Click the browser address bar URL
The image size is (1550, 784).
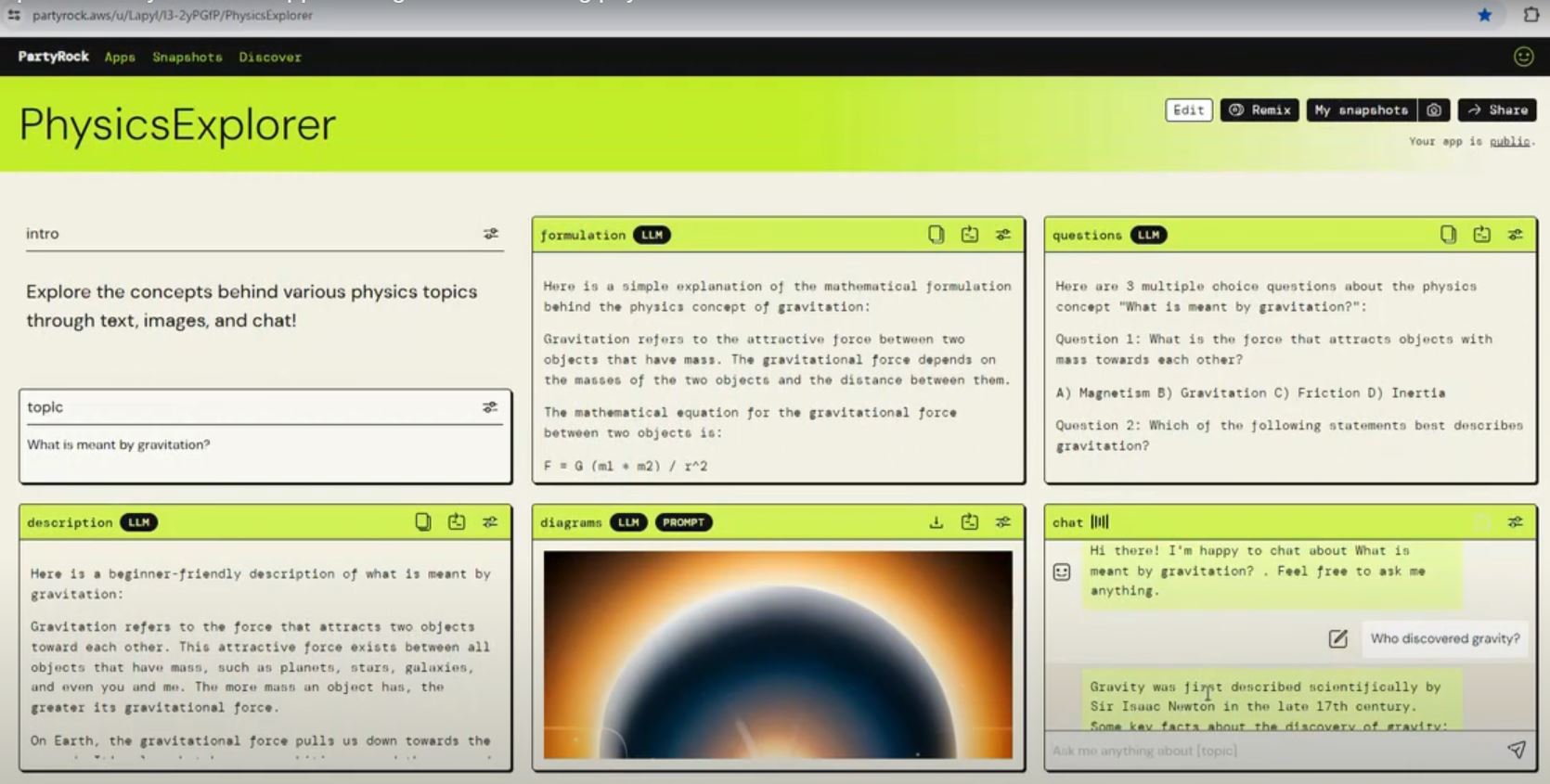pos(173,15)
